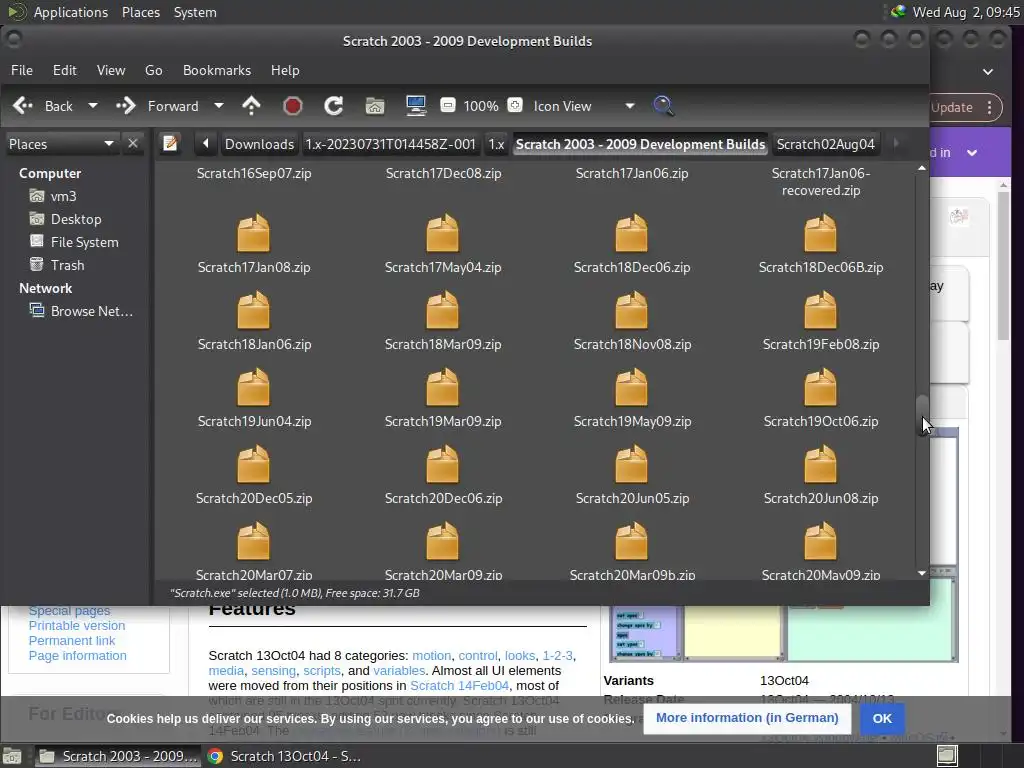
Task: Select the Scratch20Jun08.zip archive icon
Action: [x=820, y=464]
